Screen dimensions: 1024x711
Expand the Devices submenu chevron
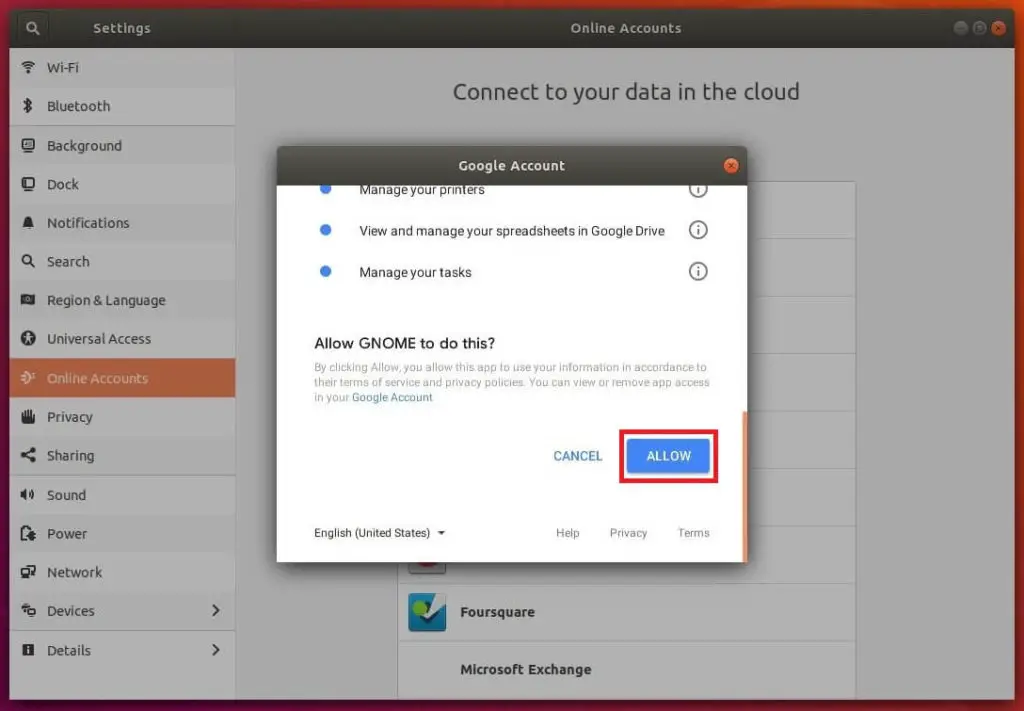pyautogui.click(x=216, y=610)
